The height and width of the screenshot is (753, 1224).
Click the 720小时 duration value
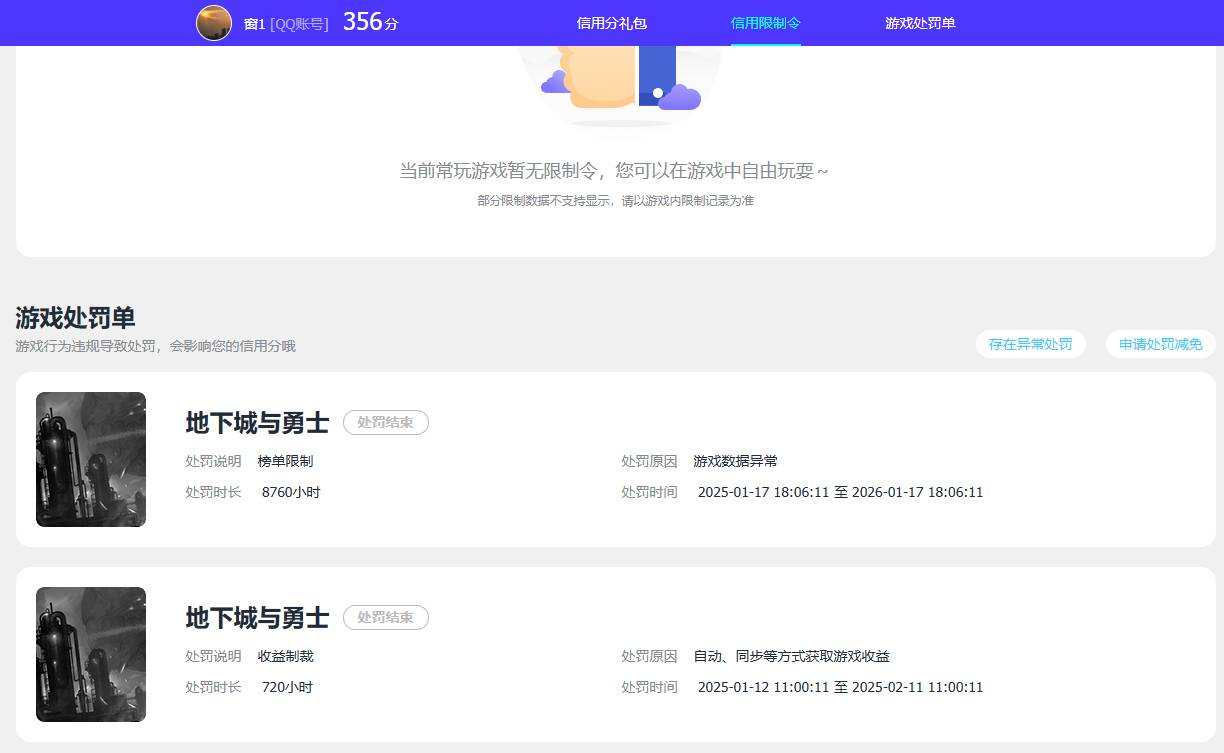[287, 687]
